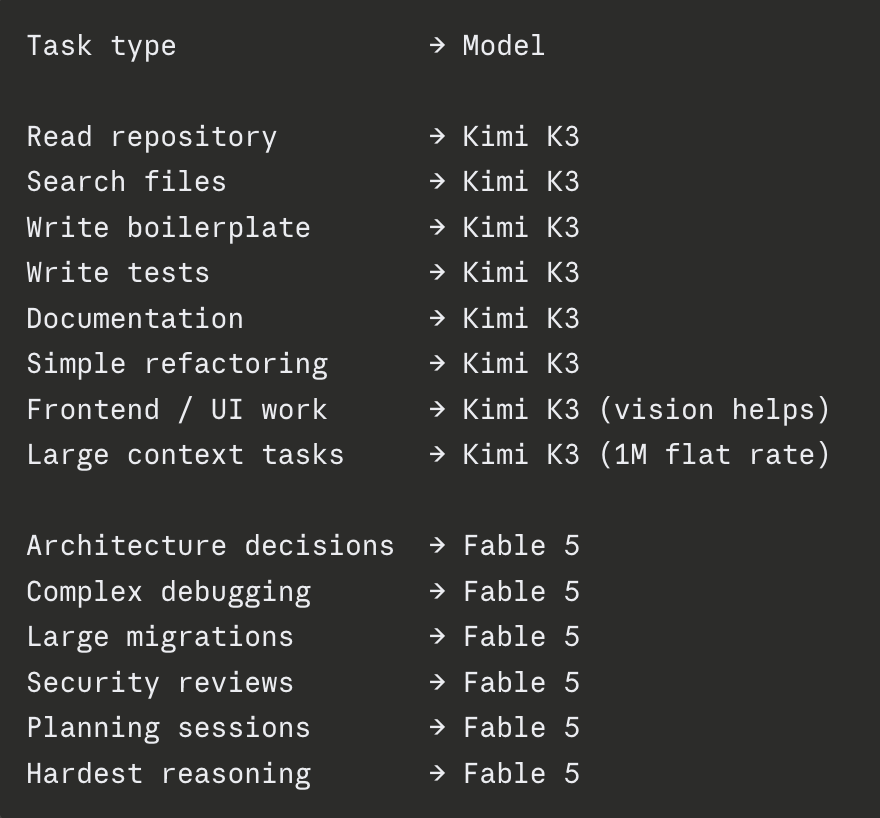Click the 'Frontend / UI work' label
880x818 pixels.
(177, 410)
